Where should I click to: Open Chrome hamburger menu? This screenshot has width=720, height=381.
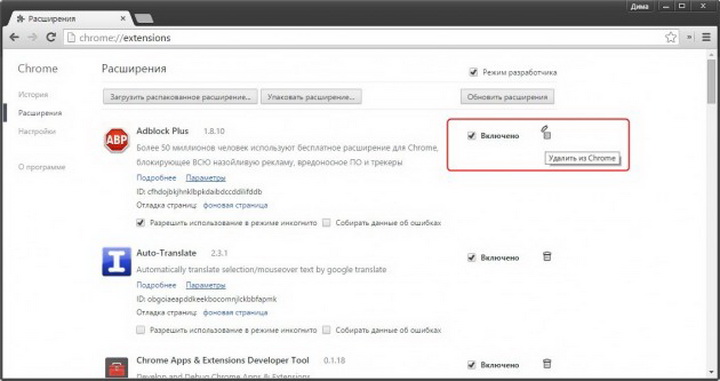[x=707, y=38]
